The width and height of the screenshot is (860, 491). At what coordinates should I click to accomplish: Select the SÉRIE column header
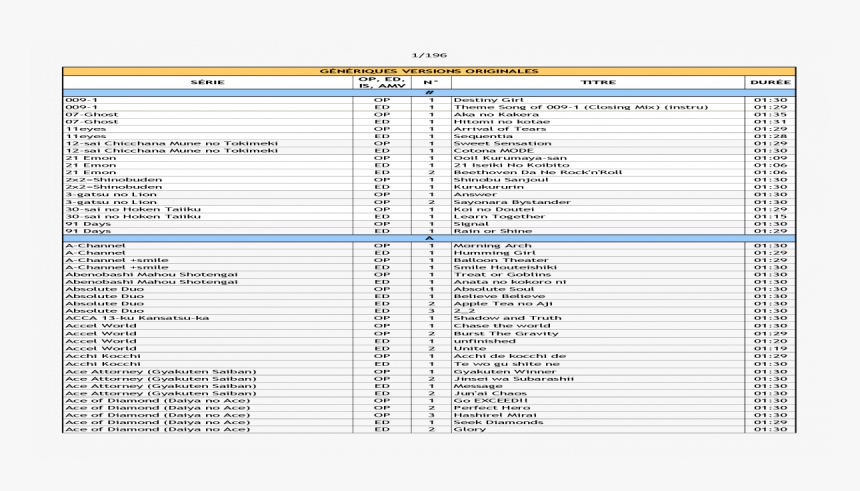click(207, 82)
